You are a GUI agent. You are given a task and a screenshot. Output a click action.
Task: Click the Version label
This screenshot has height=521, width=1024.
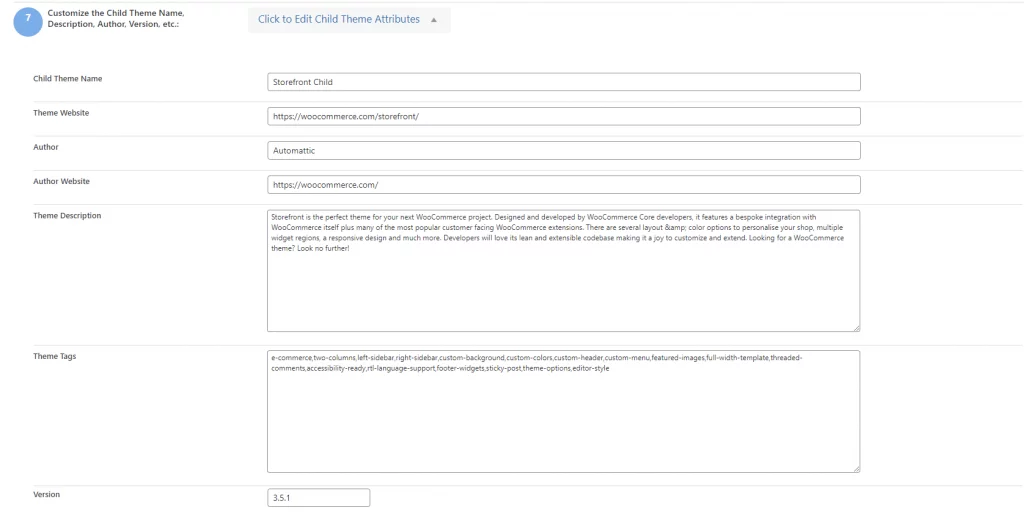(46, 494)
